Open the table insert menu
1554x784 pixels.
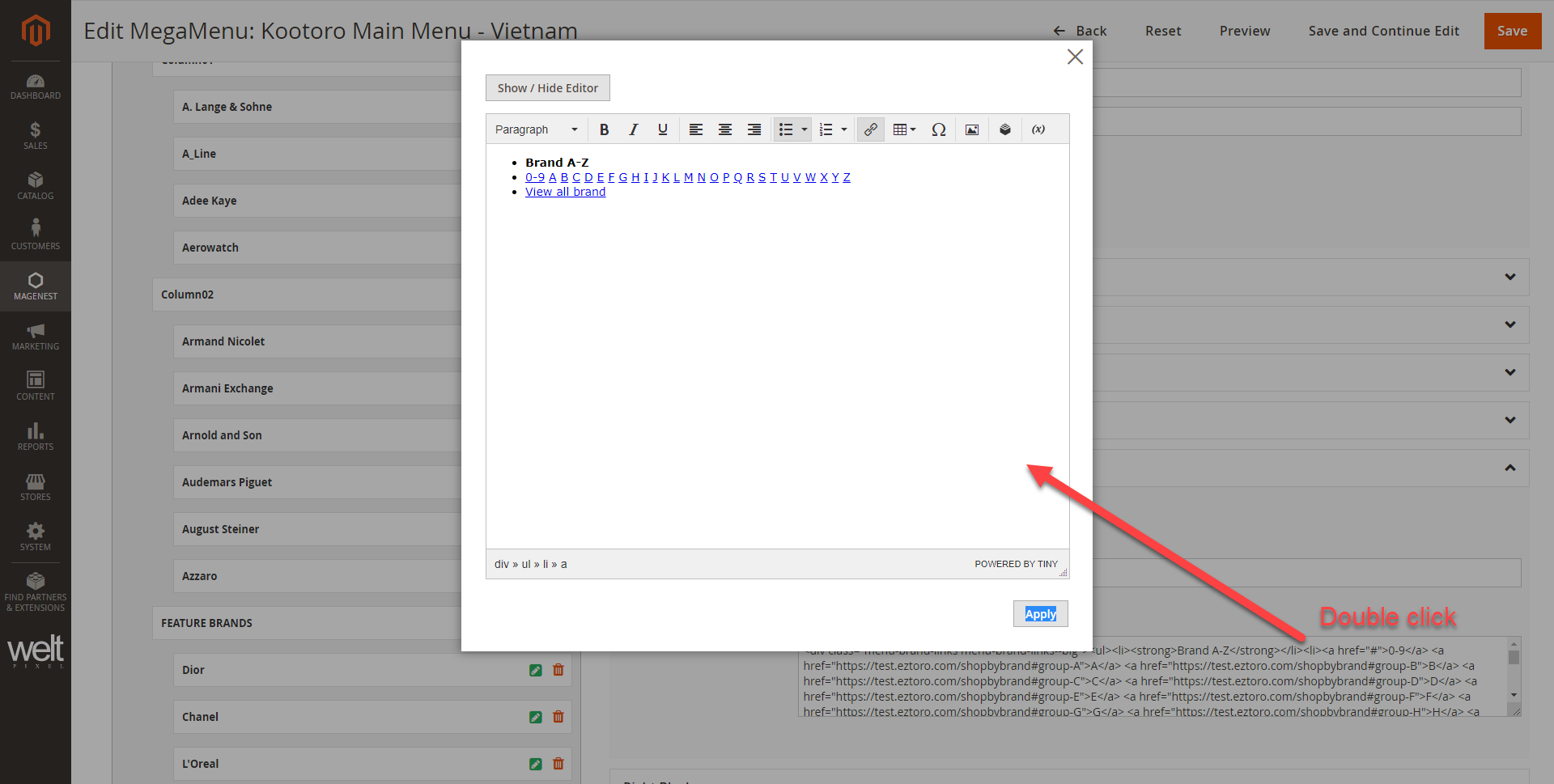click(904, 129)
